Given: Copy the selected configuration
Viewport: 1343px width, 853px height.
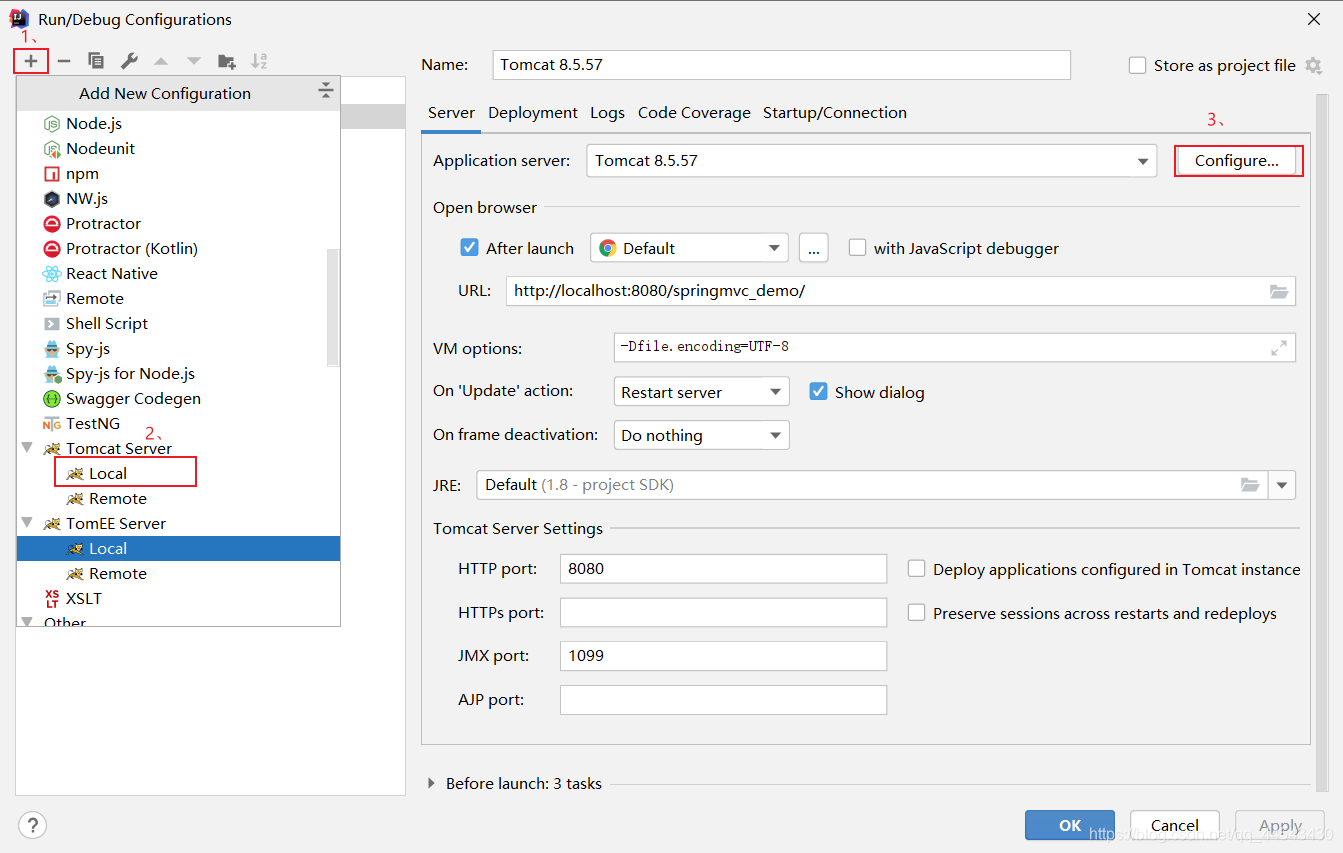Looking at the screenshot, I should pyautogui.click(x=96, y=61).
